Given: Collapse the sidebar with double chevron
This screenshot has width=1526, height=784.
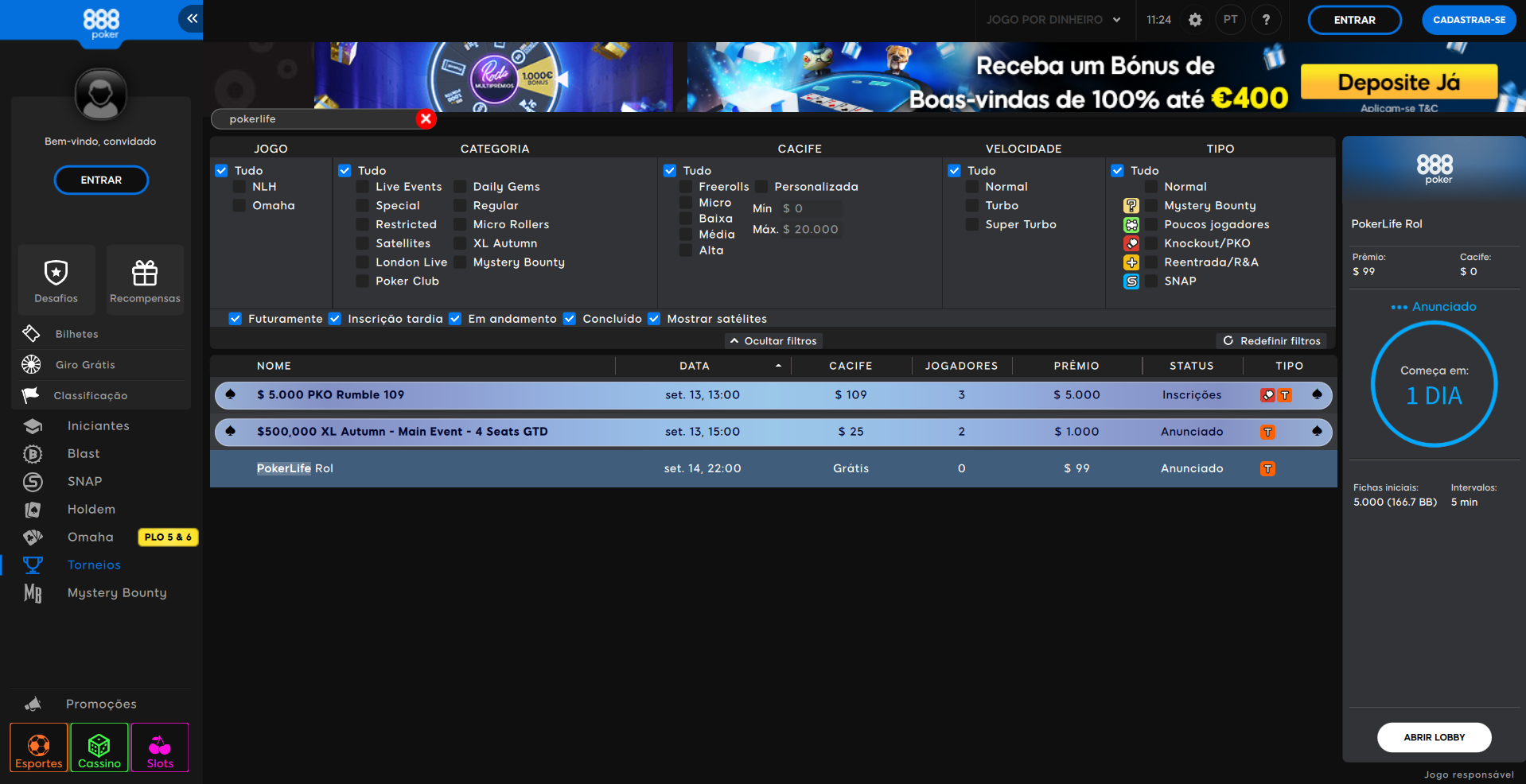Looking at the screenshot, I should coord(192,18).
